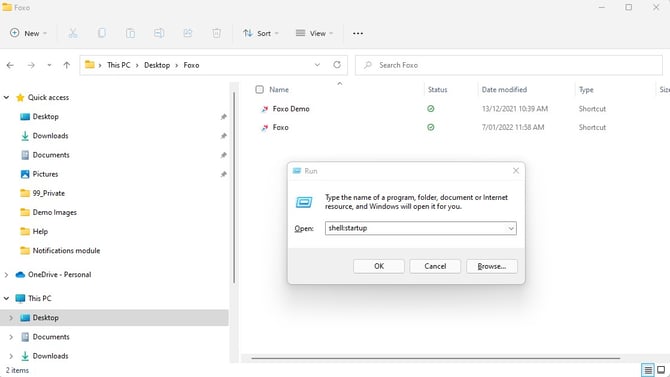Open Downloads under Quick access
Screen dimensions: 670x377
pos(50,136)
